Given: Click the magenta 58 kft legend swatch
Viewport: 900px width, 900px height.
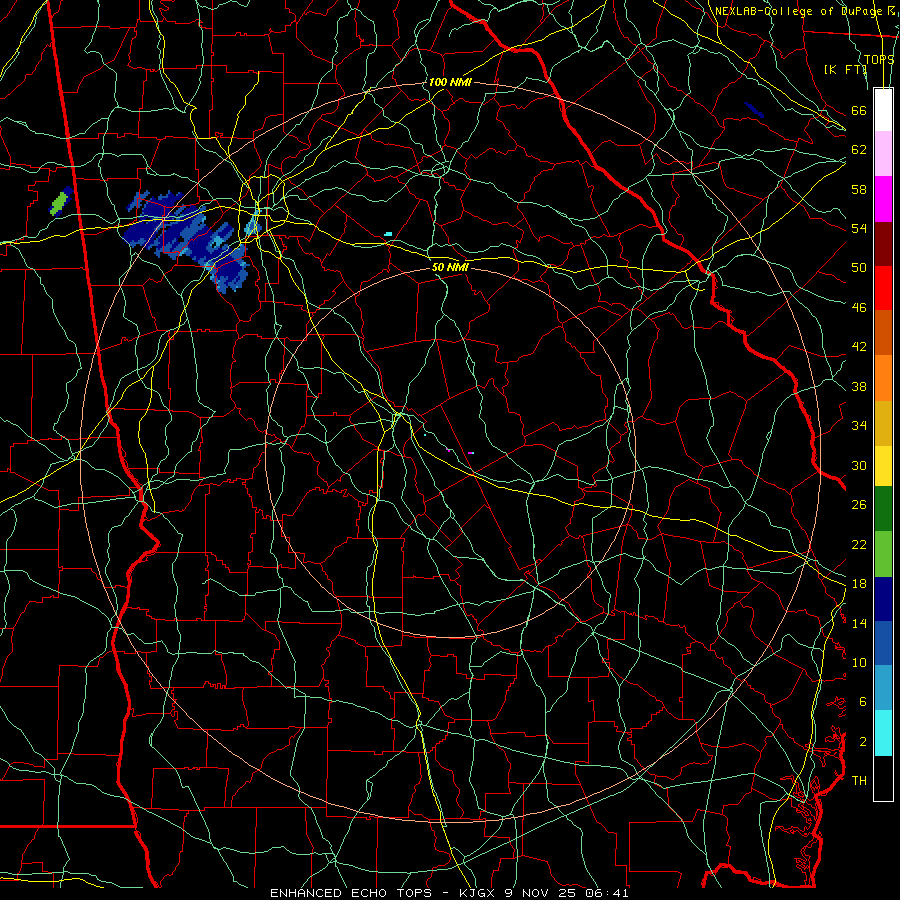Looking at the screenshot, I should 883,199.
